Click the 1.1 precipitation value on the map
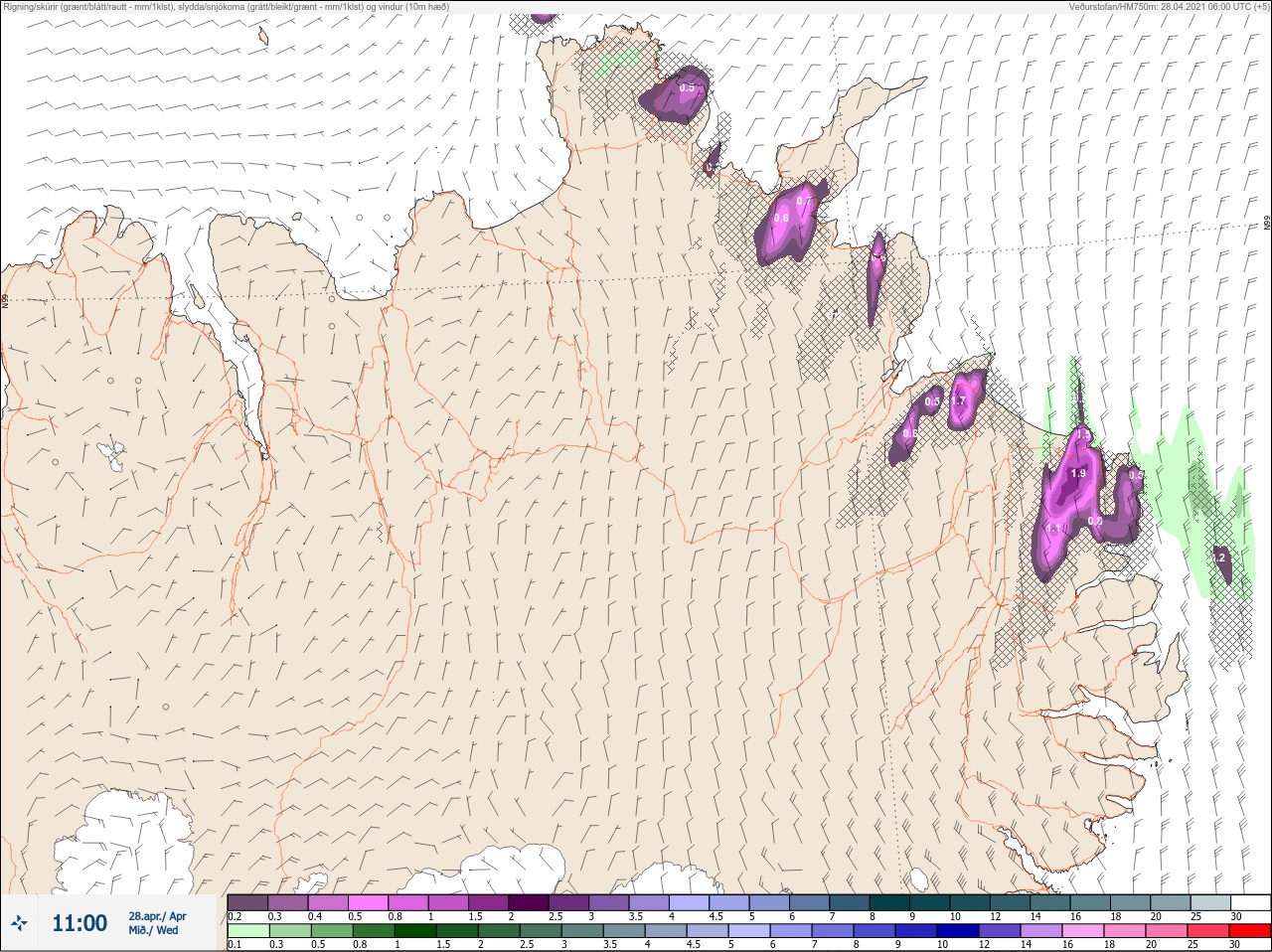Image resolution: width=1272 pixels, height=952 pixels. (x=1054, y=529)
